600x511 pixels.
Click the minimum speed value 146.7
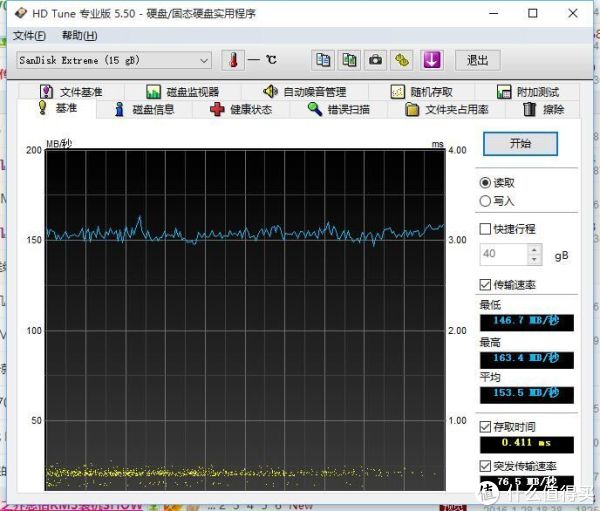click(527, 322)
